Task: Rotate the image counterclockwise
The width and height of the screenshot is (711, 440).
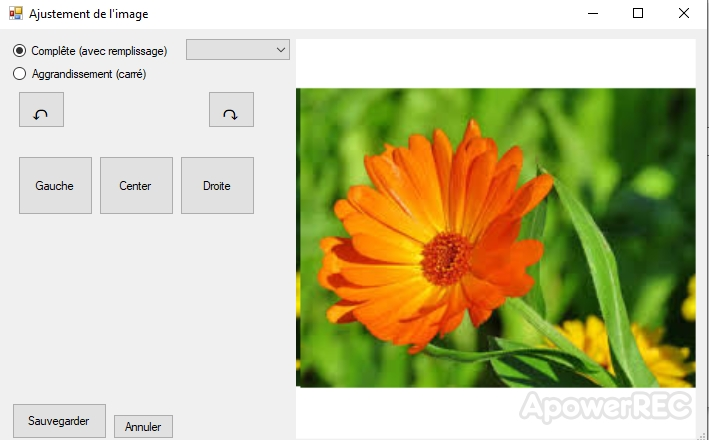Action: click(x=41, y=110)
